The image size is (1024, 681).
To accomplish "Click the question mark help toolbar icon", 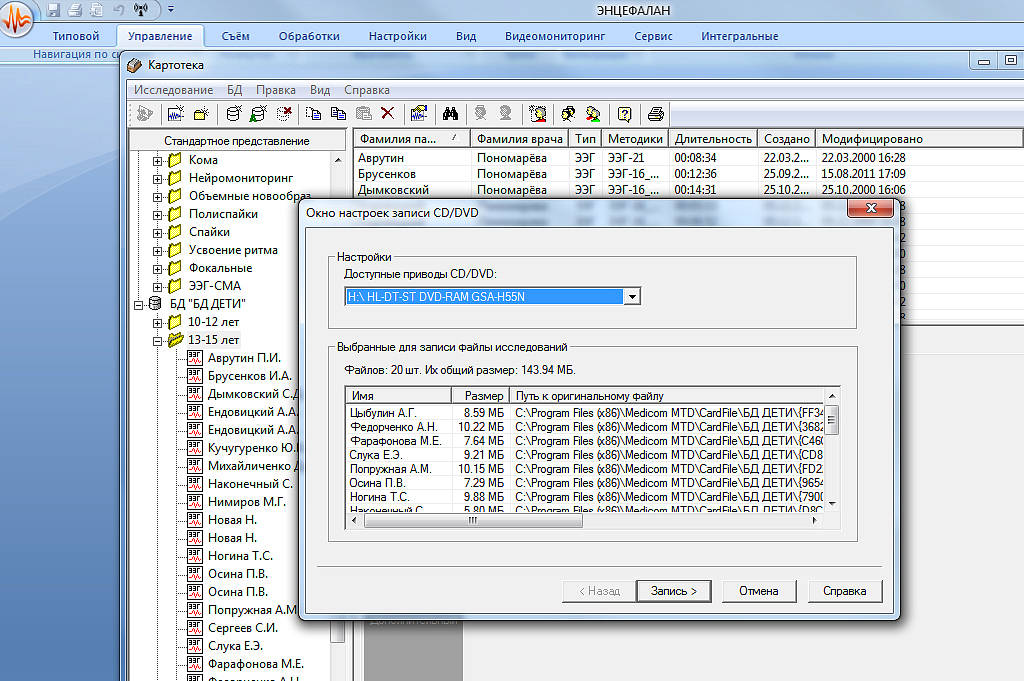I will pyautogui.click(x=625, y=114).
